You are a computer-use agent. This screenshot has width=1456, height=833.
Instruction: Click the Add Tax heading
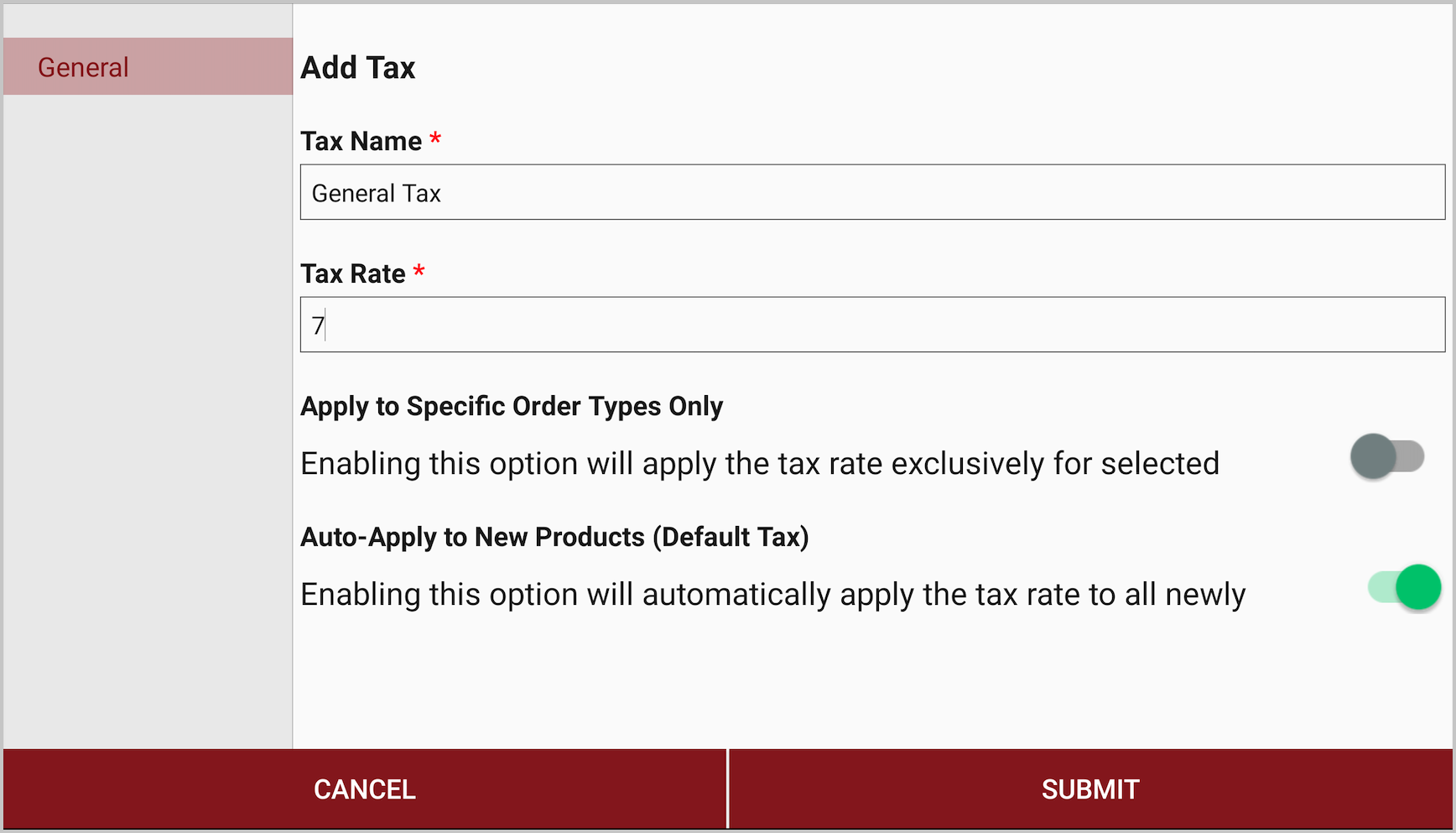(358, 68)
